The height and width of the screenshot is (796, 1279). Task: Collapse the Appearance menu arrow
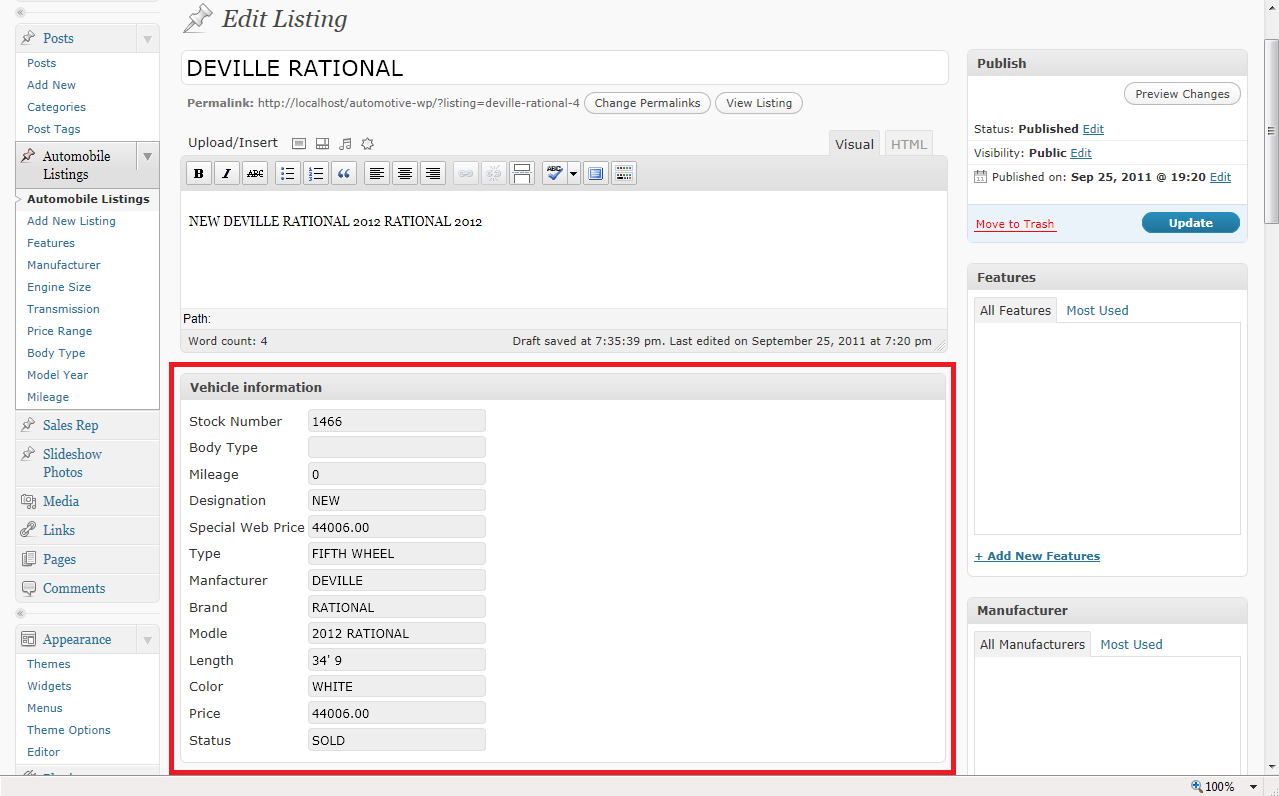tap(147, 640)
